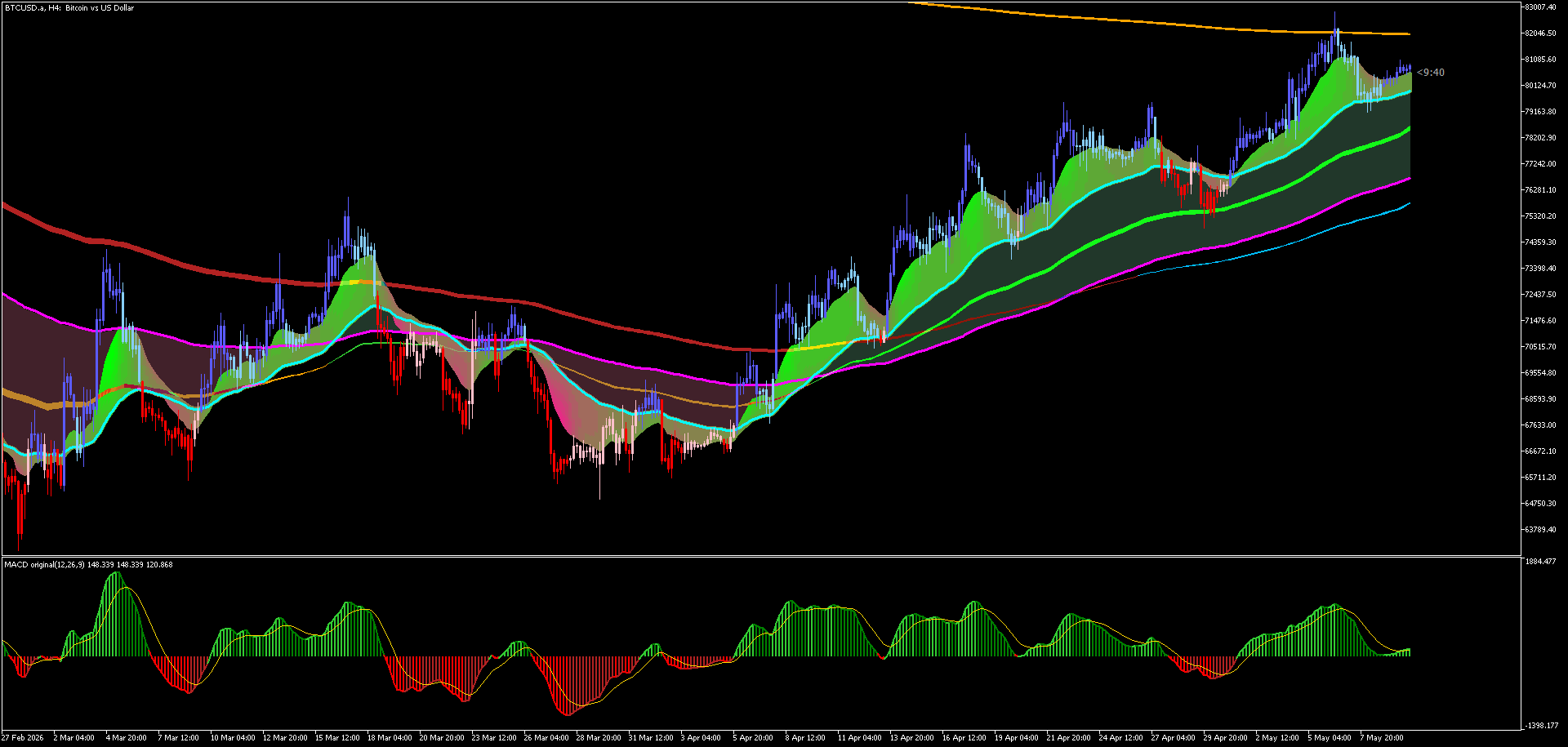Click the 19 Apr 04:00 time marker

(x=1017, y=738)
